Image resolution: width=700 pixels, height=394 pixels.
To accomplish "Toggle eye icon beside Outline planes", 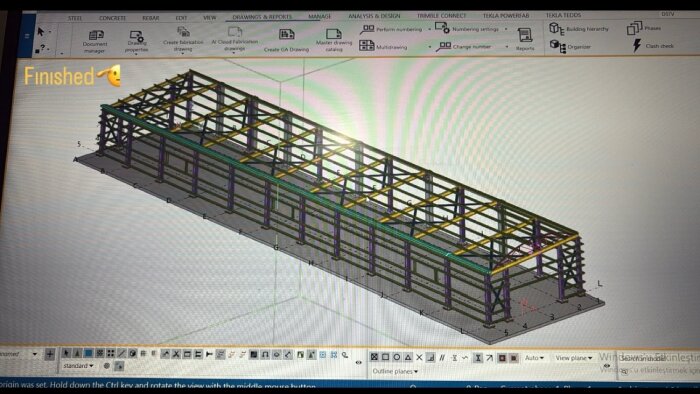I will pos(358,363).
